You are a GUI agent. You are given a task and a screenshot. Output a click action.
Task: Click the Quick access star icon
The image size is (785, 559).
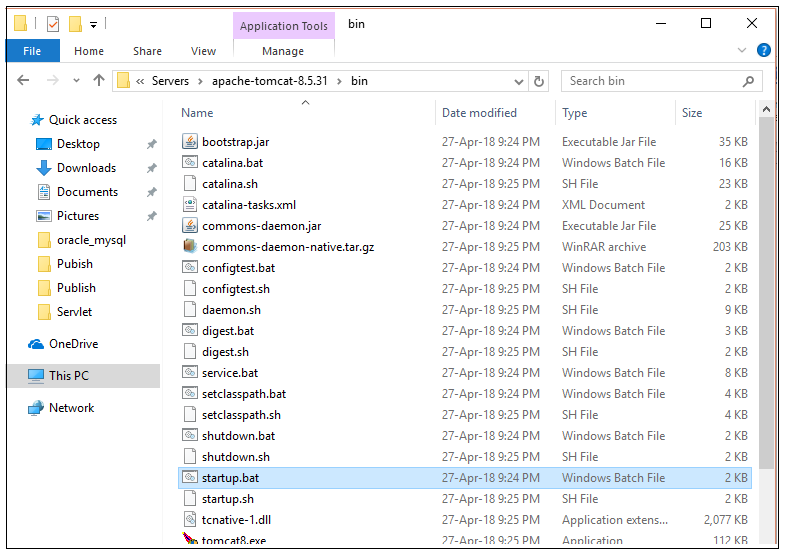tap(37, 120)
